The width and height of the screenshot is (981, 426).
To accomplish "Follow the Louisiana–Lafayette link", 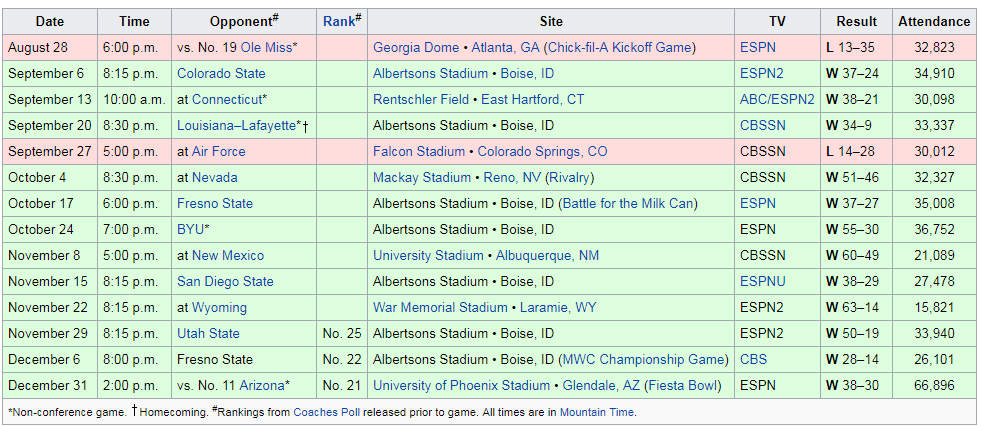I will click(236, 125).
